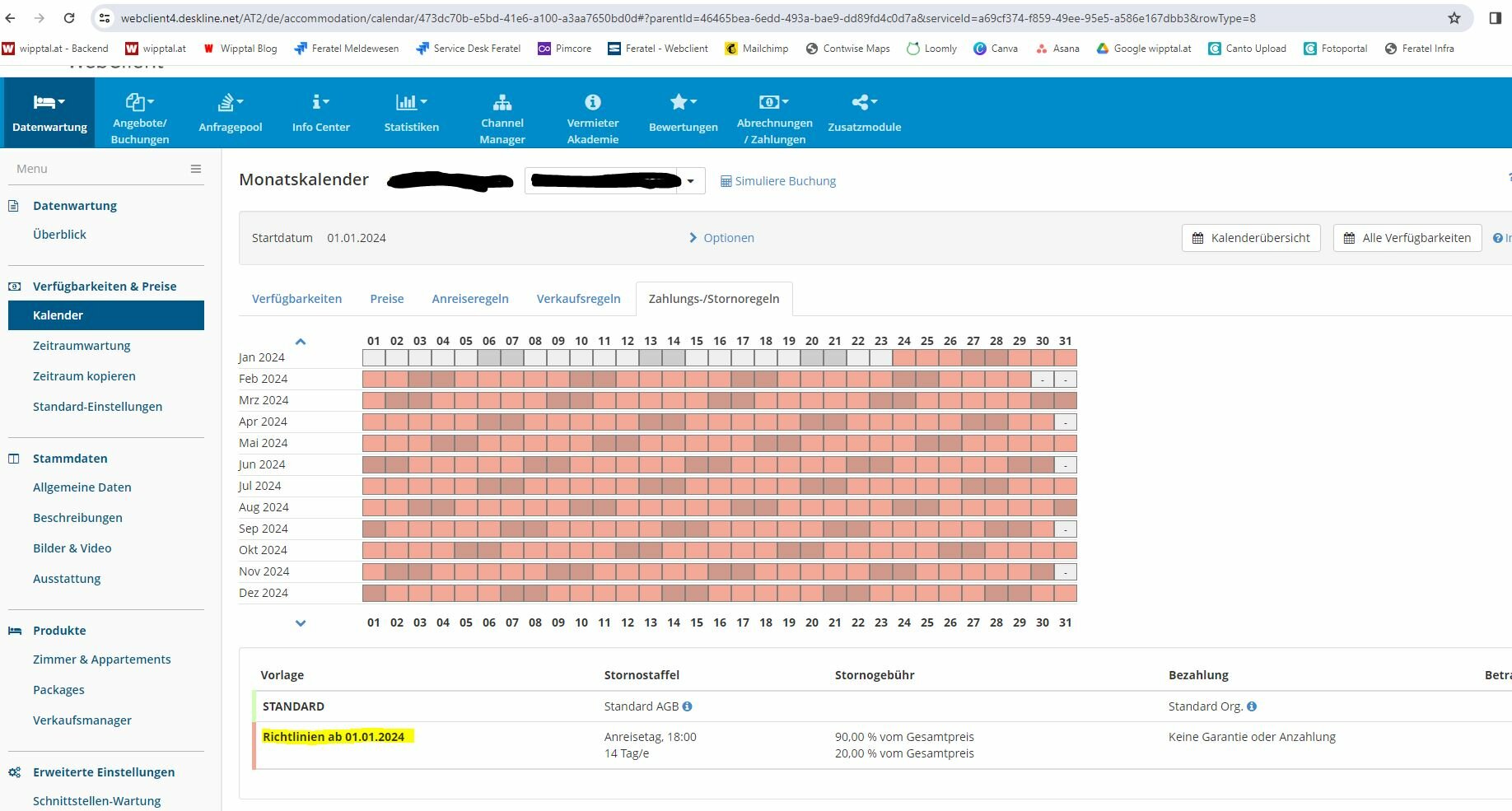View site information icon in address bar
Image resolution: width=1512 pixels, height=811 pixels.
pos(104,18)
